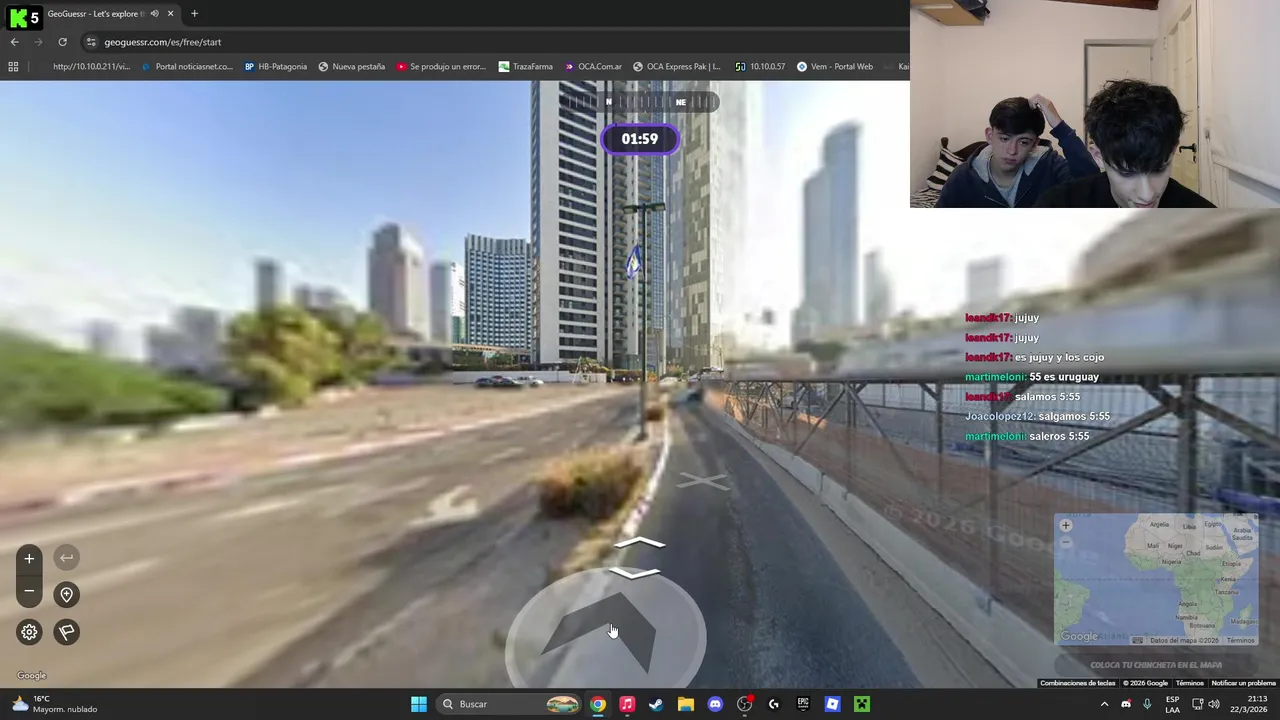Zoom in the street view with plus button

tap(29, 558)
